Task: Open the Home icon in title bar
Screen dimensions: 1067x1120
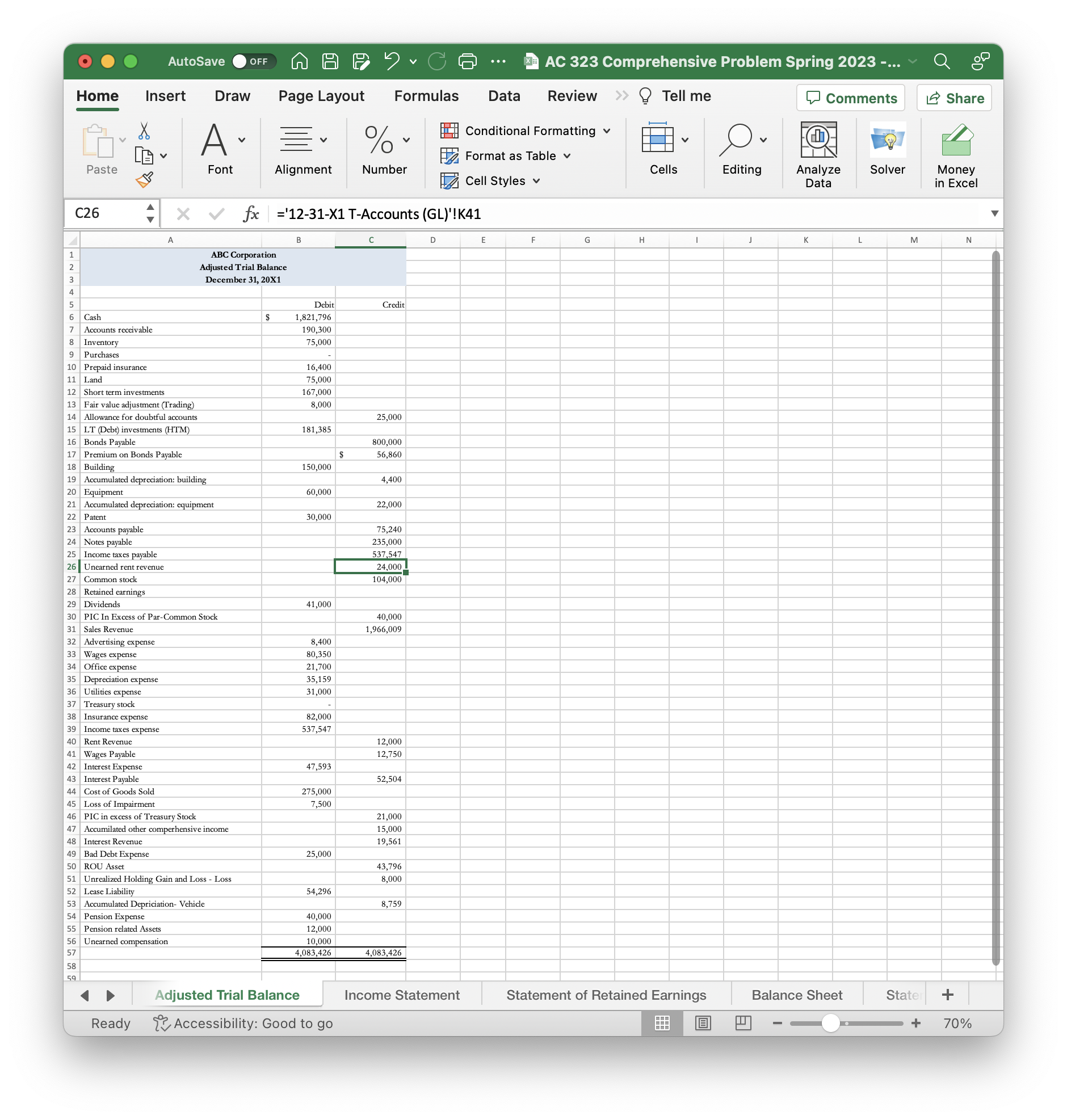Action: pos(300,61)
